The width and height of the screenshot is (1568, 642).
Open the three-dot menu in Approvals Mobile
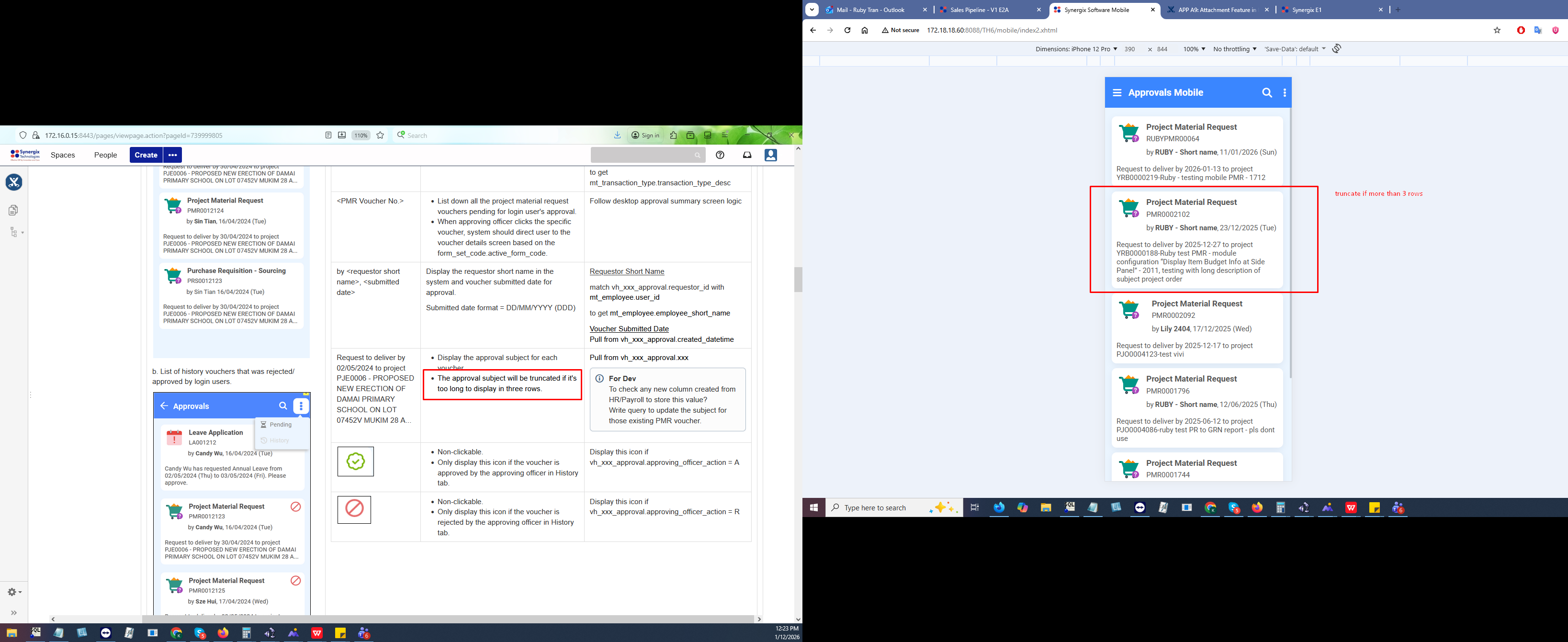pyautogui.click(x=1285, y=92)
